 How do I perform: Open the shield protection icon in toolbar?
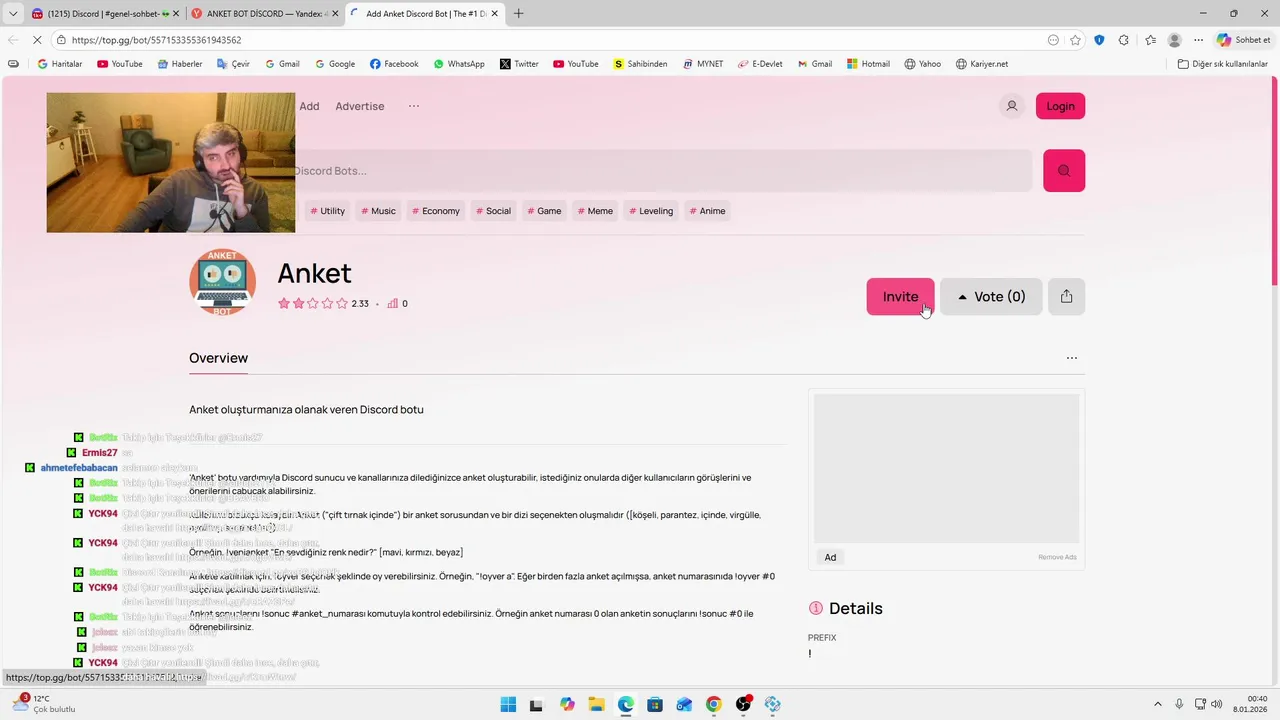coord(1099,40)
